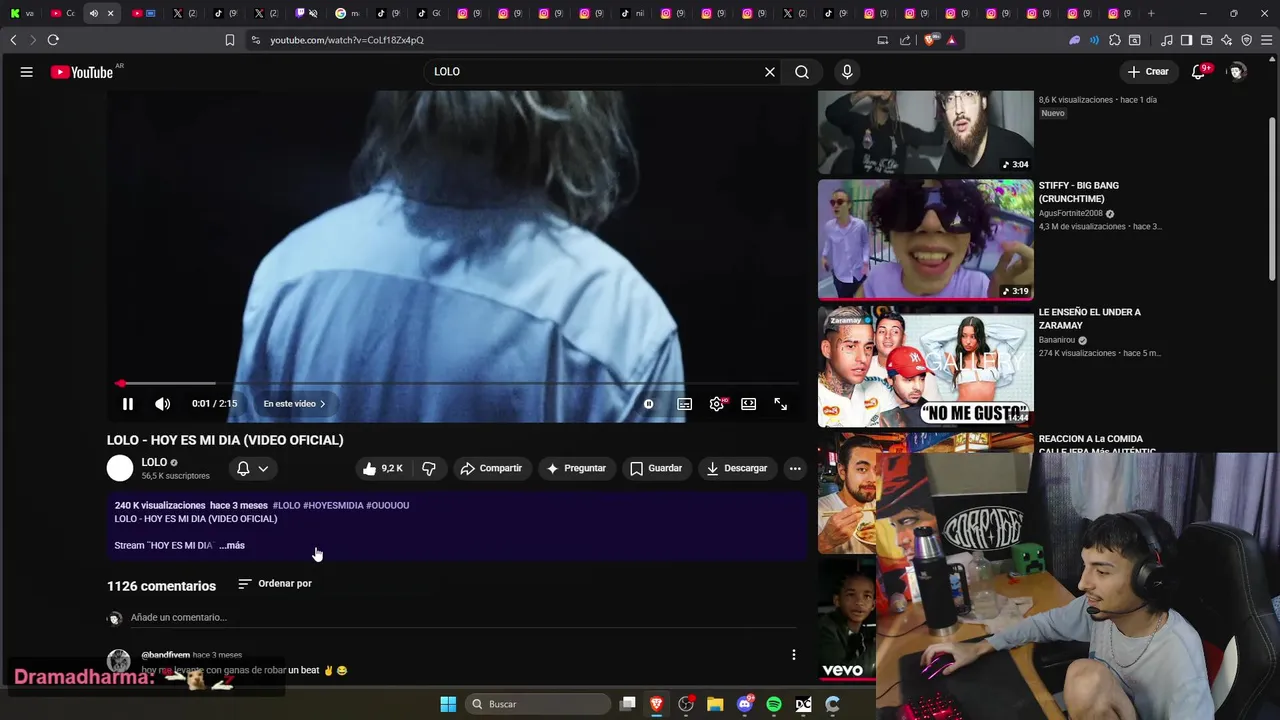Dislike the video
Image resolution: width=1280 pixels, height=720 pixels.
pyautogui.click(x=429, y=468)
